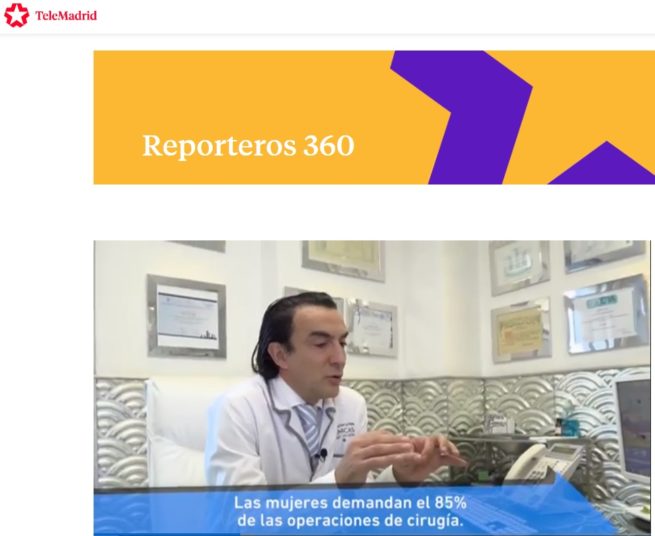The height and width of the screenshot is (536, 655).
Task: Click the framed certificate left of the doctor
Action: pyautogui.click(x=187, y=317)
